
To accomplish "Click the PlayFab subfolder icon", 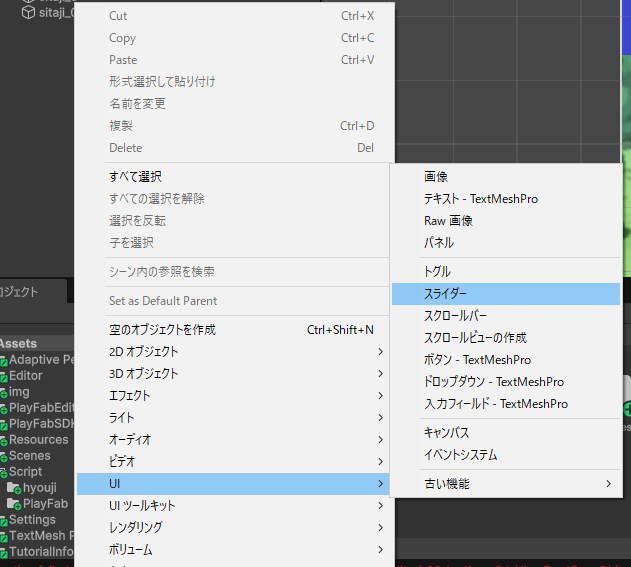I will (x=14, y=504).
